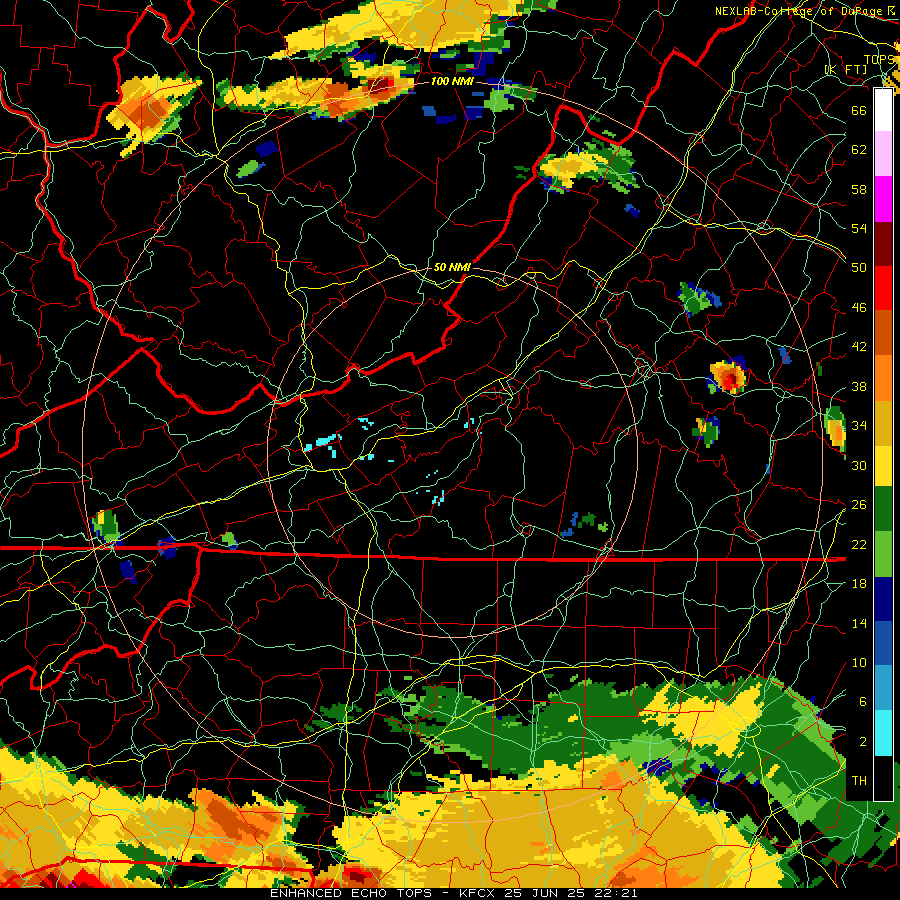Click the TOPS legend heading
Viewport: 900px width, 900px height.
tap(879, 59)
